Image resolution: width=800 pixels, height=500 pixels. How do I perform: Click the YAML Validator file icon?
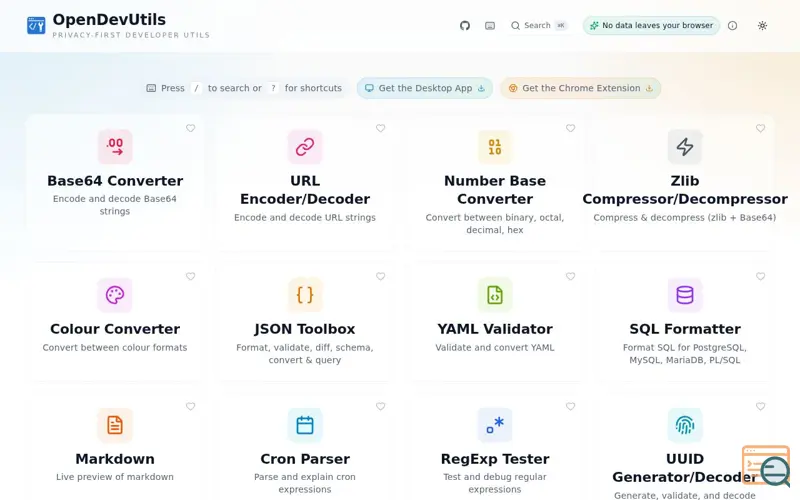[495, 294]
